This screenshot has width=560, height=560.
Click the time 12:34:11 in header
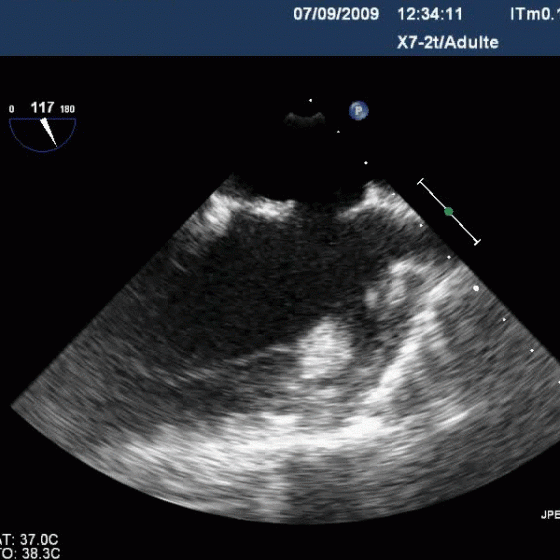[x=430, y=14]
